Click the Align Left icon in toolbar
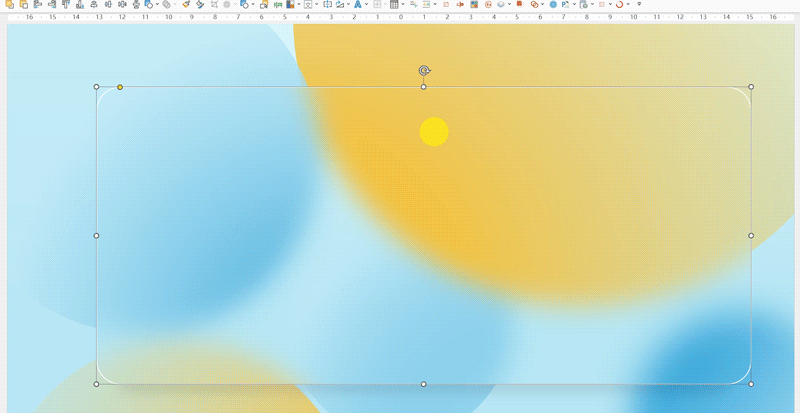 point(37,4)
